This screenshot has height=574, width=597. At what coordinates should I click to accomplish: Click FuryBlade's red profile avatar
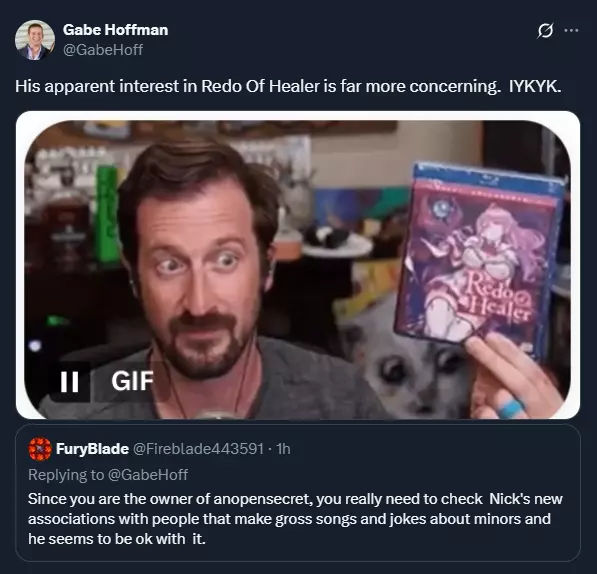(x=40, y=449)
